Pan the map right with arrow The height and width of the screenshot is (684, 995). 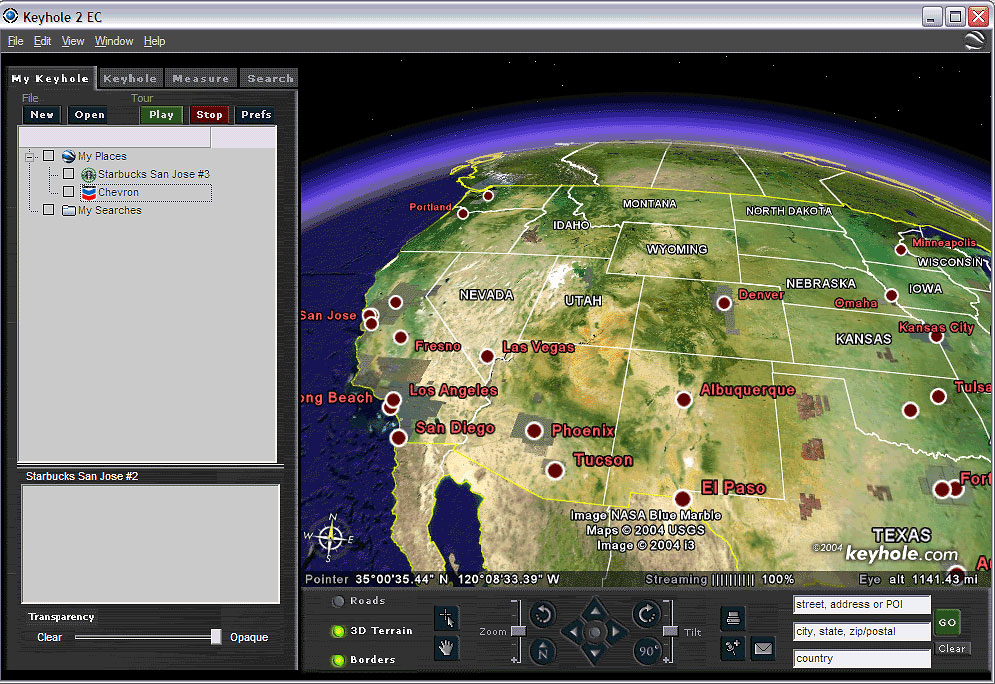coord(616,631)
